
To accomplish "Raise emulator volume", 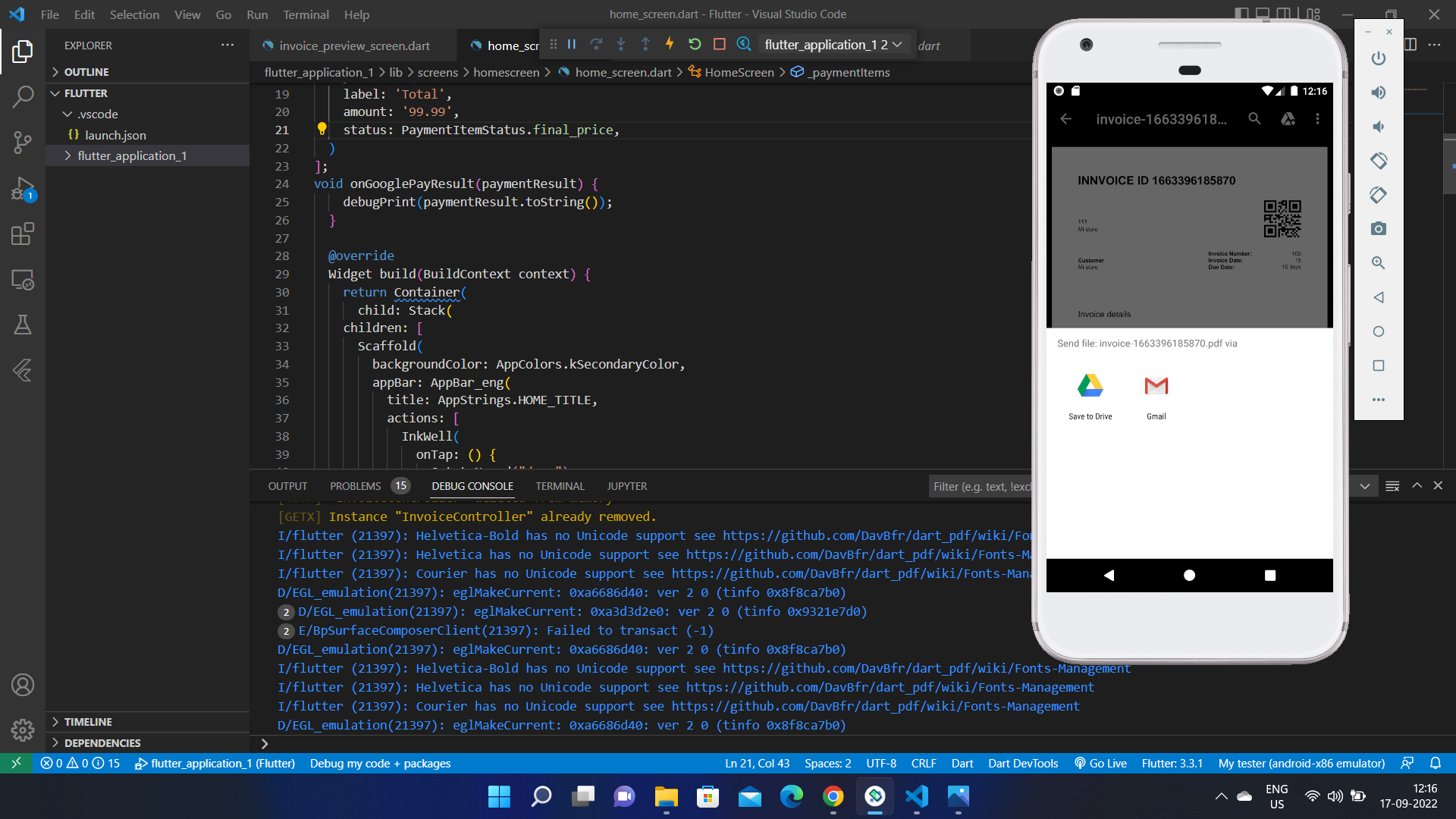I will pos(1379,93).
